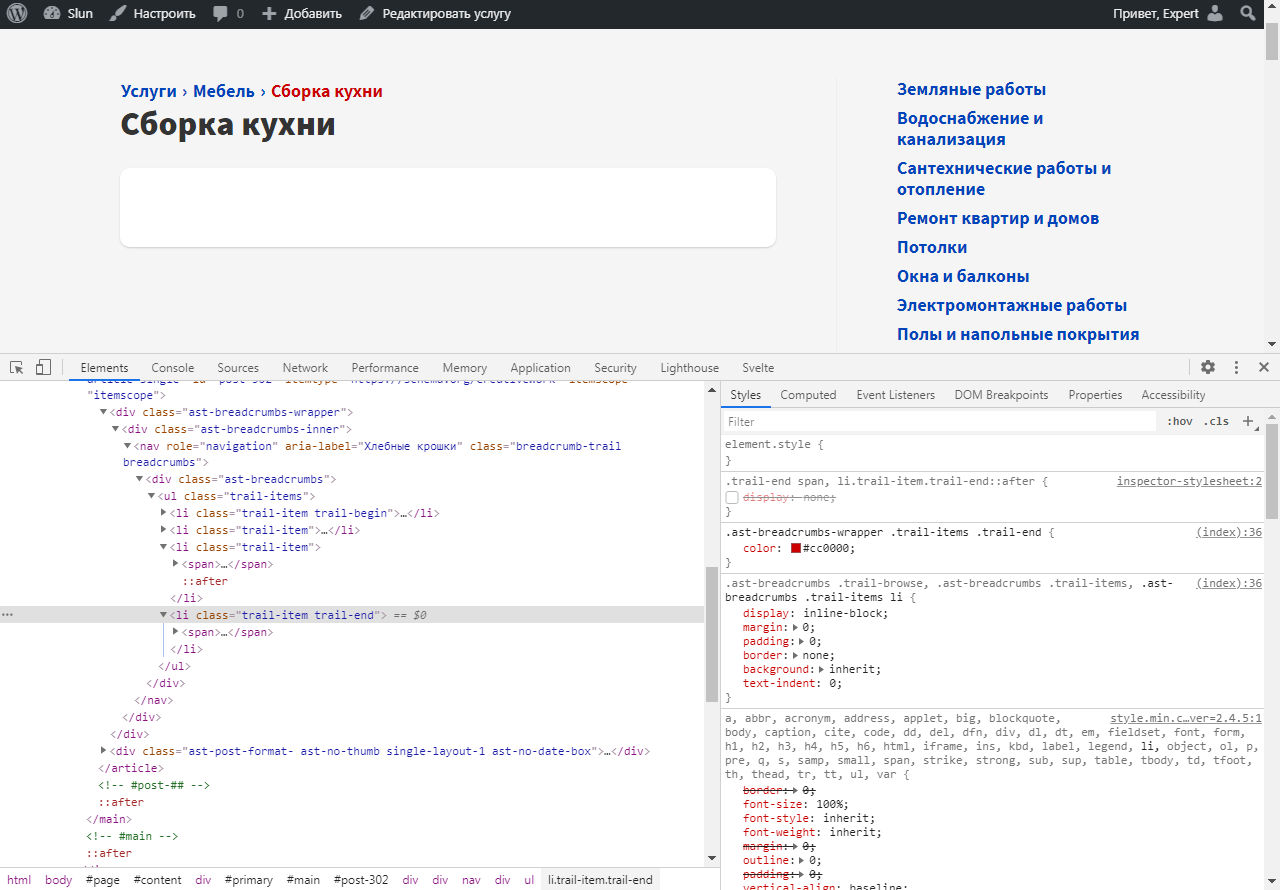The width and height of the screenshot is (1280, 890).
Task: Select #post-302 in the DOM breadcrumb bar
Action: point(361,880)
